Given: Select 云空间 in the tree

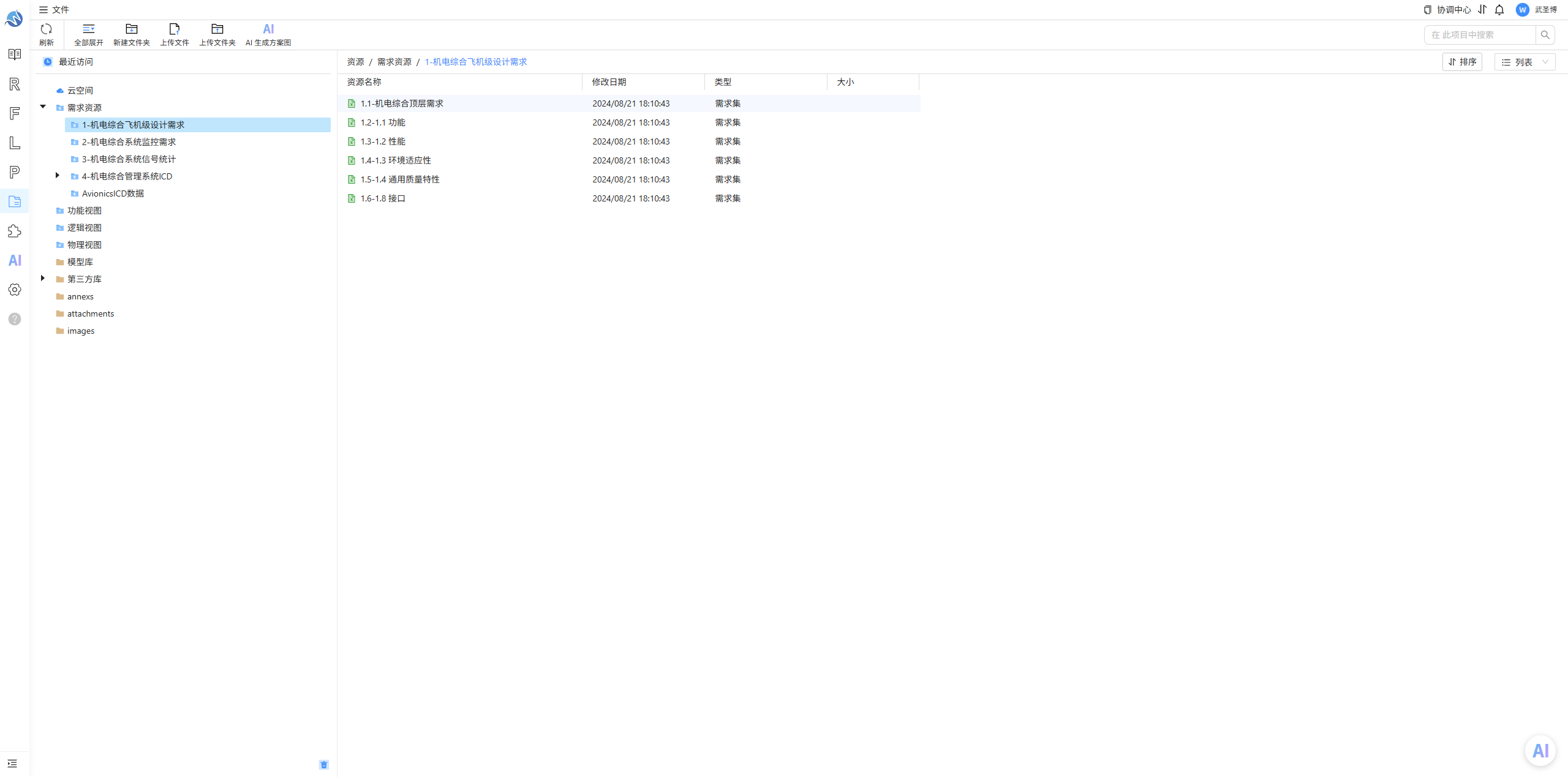Looking at the screenshot, I should click(x=80, y=91).
